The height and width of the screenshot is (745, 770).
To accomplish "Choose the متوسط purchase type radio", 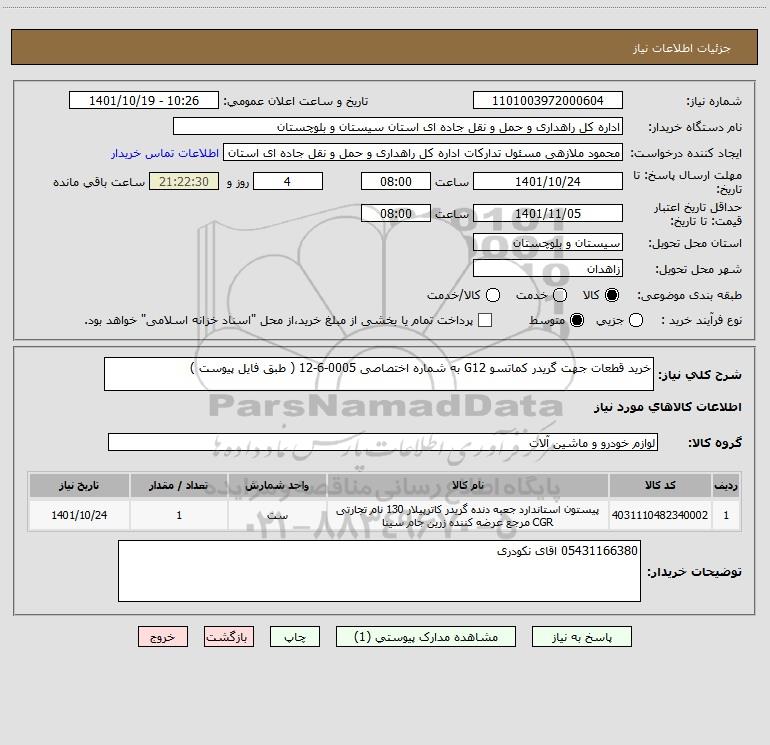I will pyautogui.click(x=577, y=320).
